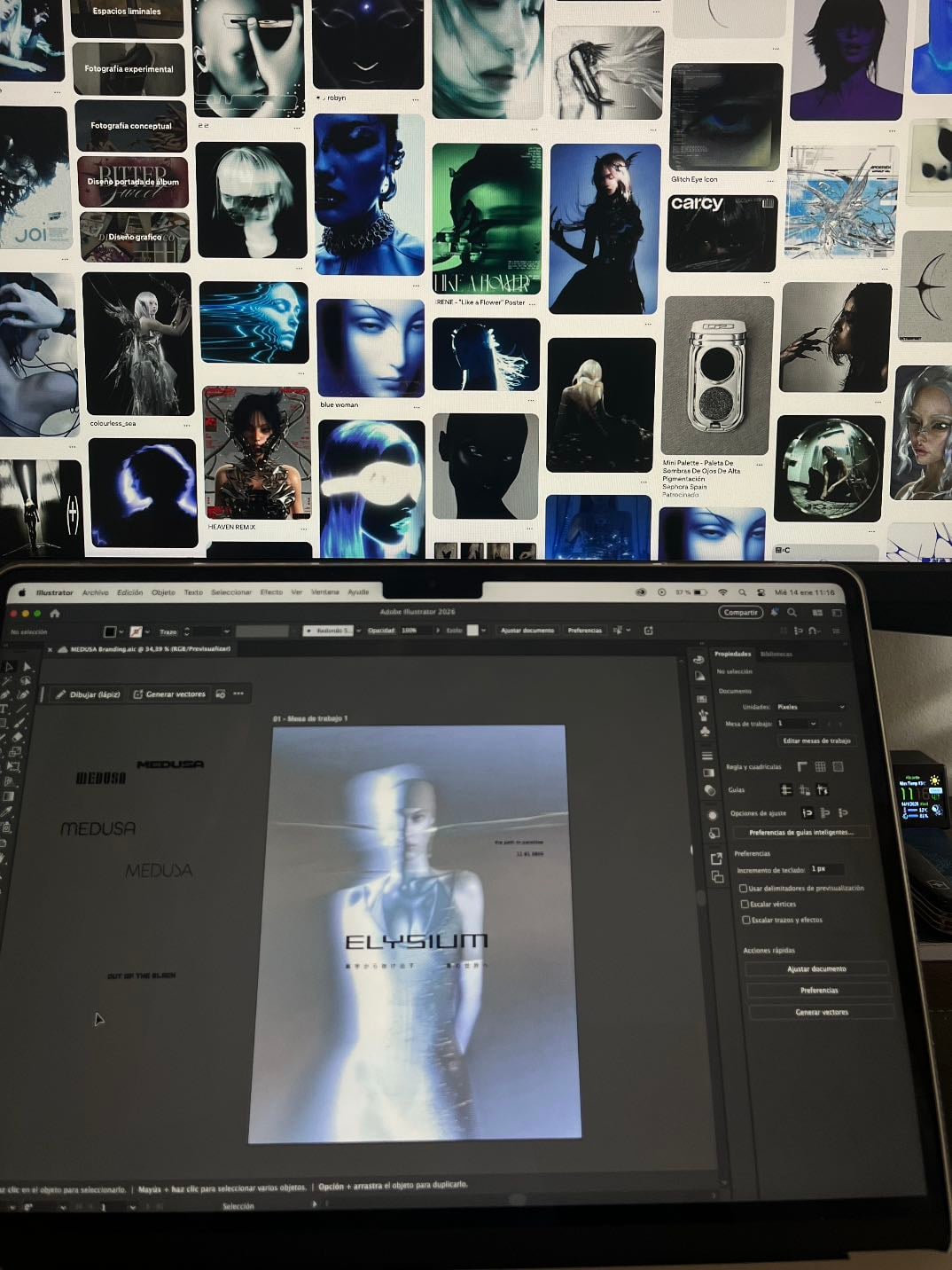Click the Incremento de teclado input field
This screenshot has width=952, height=1270.
pyautogui.click(x=825, y=869)
